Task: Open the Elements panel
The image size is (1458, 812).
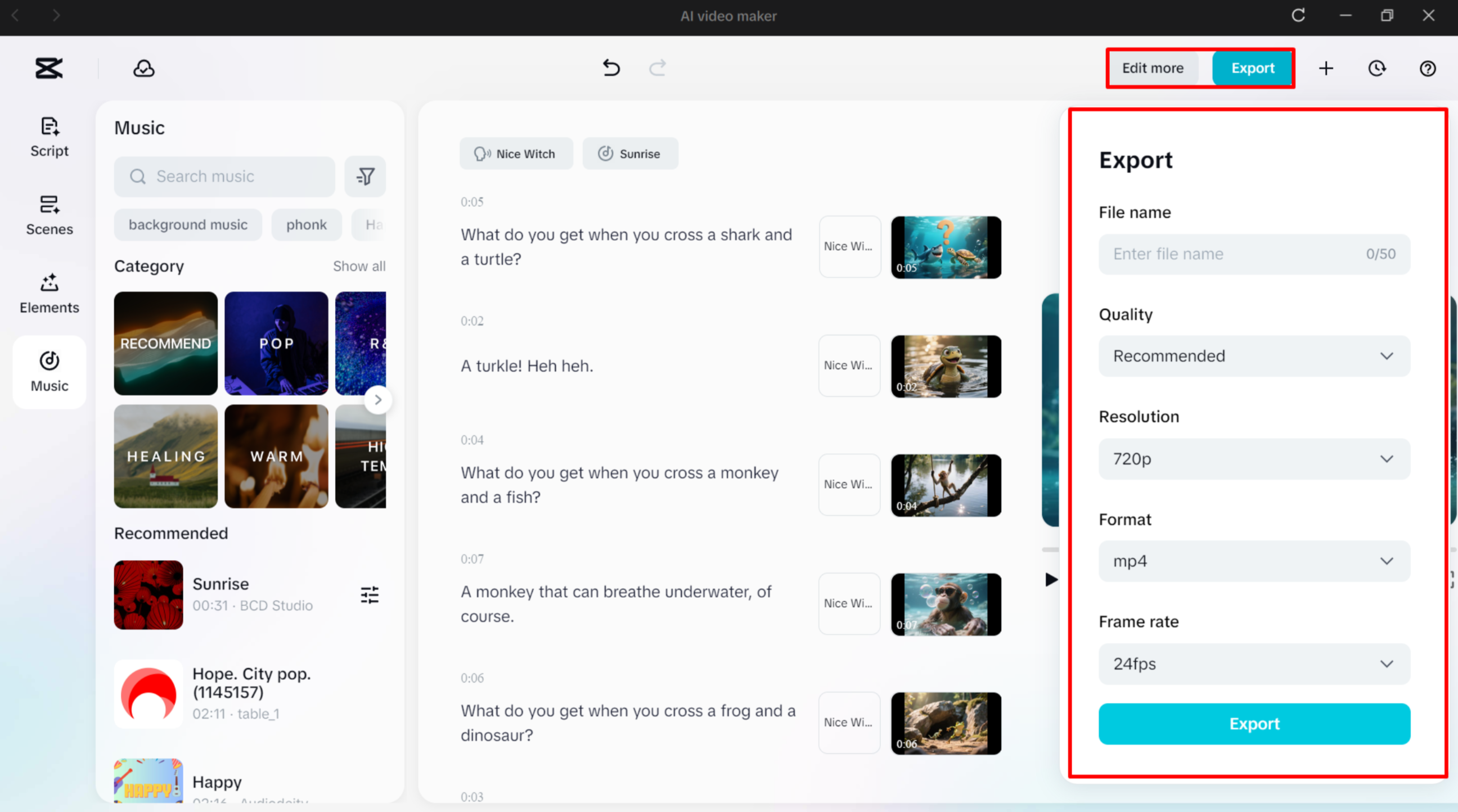Action: point(49,294)
